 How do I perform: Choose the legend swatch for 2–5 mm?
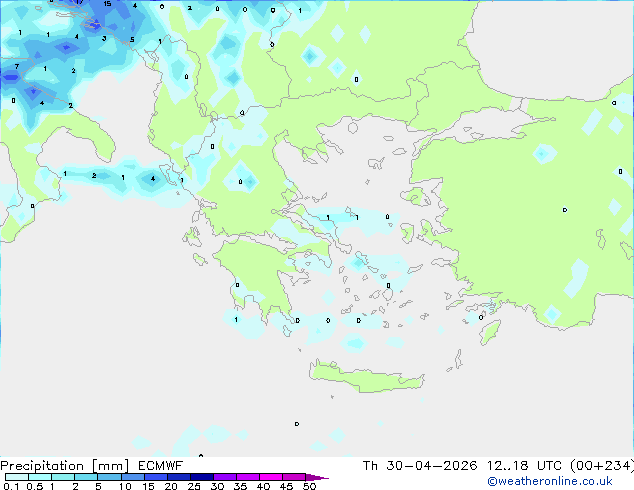[86, 477]
